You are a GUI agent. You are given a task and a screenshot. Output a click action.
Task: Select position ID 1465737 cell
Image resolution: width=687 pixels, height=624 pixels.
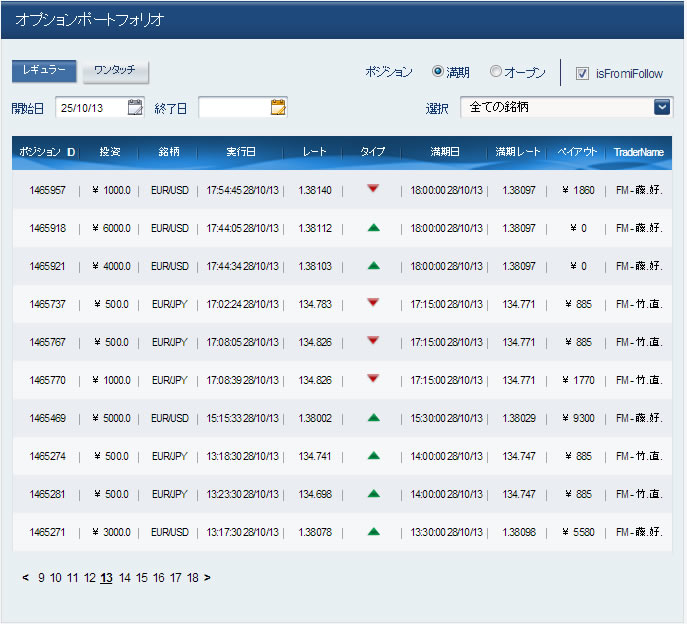(x=47, y=304)
